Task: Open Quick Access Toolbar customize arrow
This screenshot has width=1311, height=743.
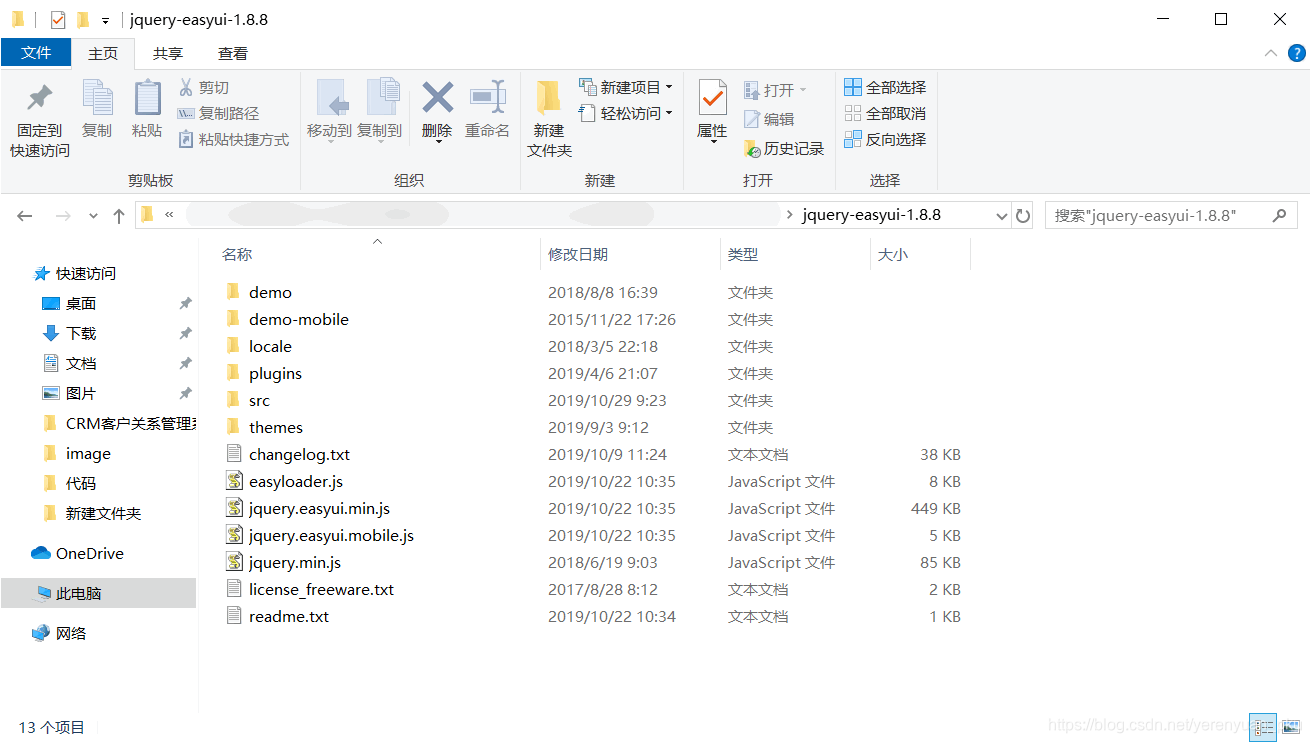Action: [x=105, y=20]
